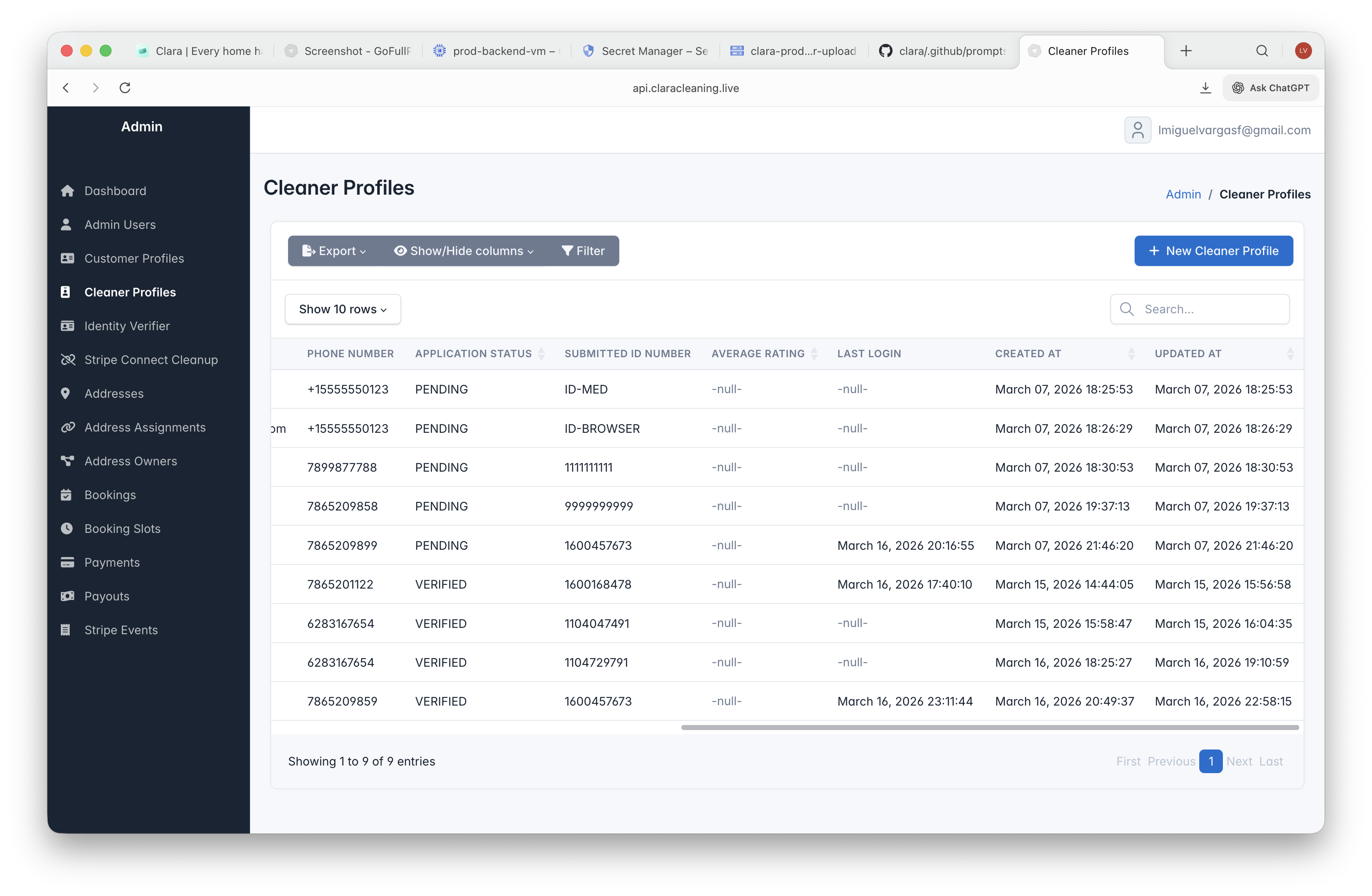Click the Addresses map pin icon
Image resolution: width=1372 pixels, height=896 pixels.
66,394
